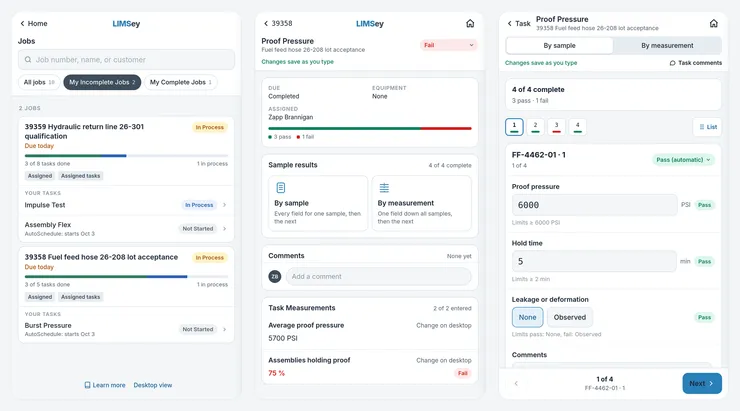Select the All jobs filter tab
Viewport: 740px width, 411px height.
click(x=39, y=82)
